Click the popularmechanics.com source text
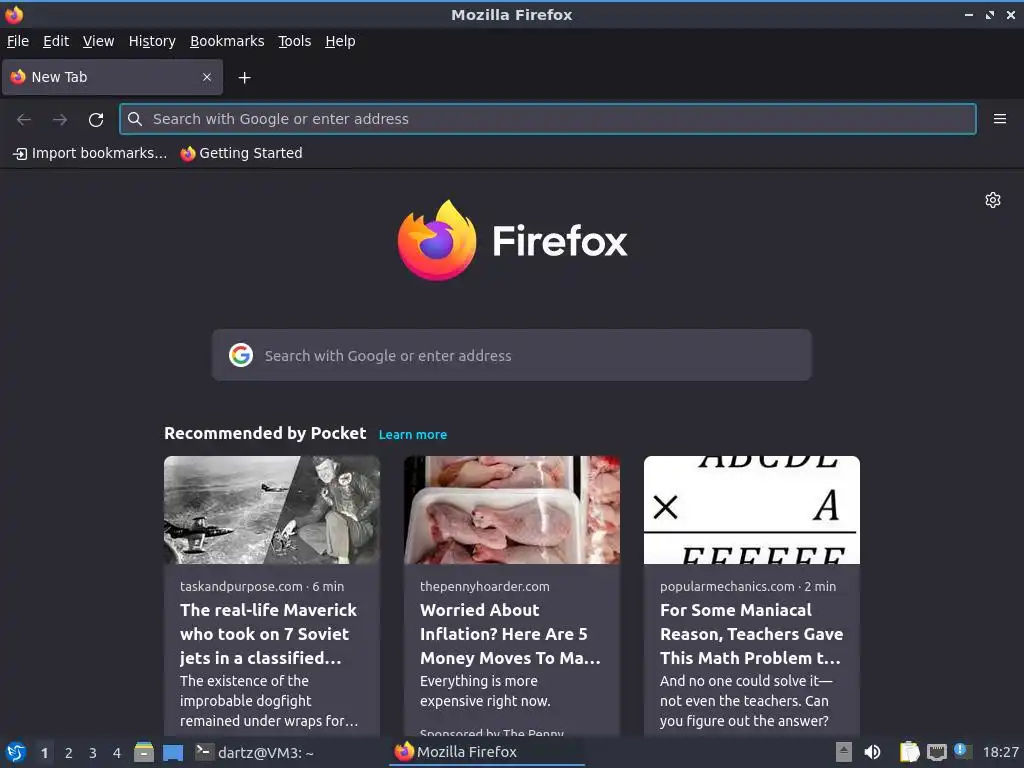Viewport: 1024px width, 768px height. (x=727, y=586)
